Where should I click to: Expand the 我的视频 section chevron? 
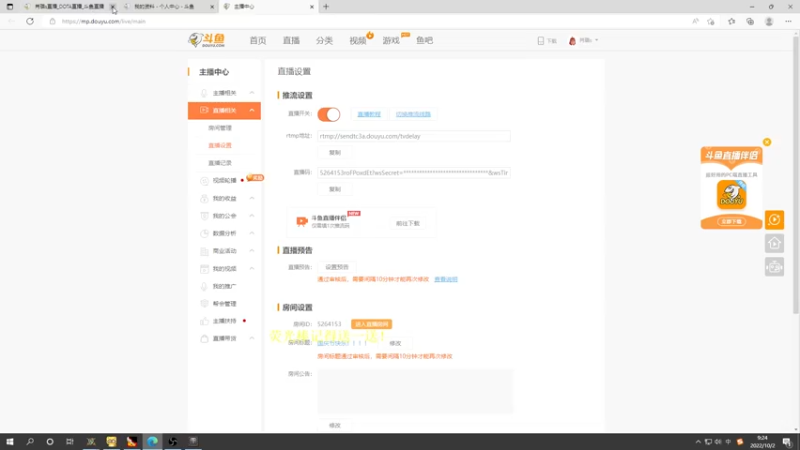tap(252, 268)
